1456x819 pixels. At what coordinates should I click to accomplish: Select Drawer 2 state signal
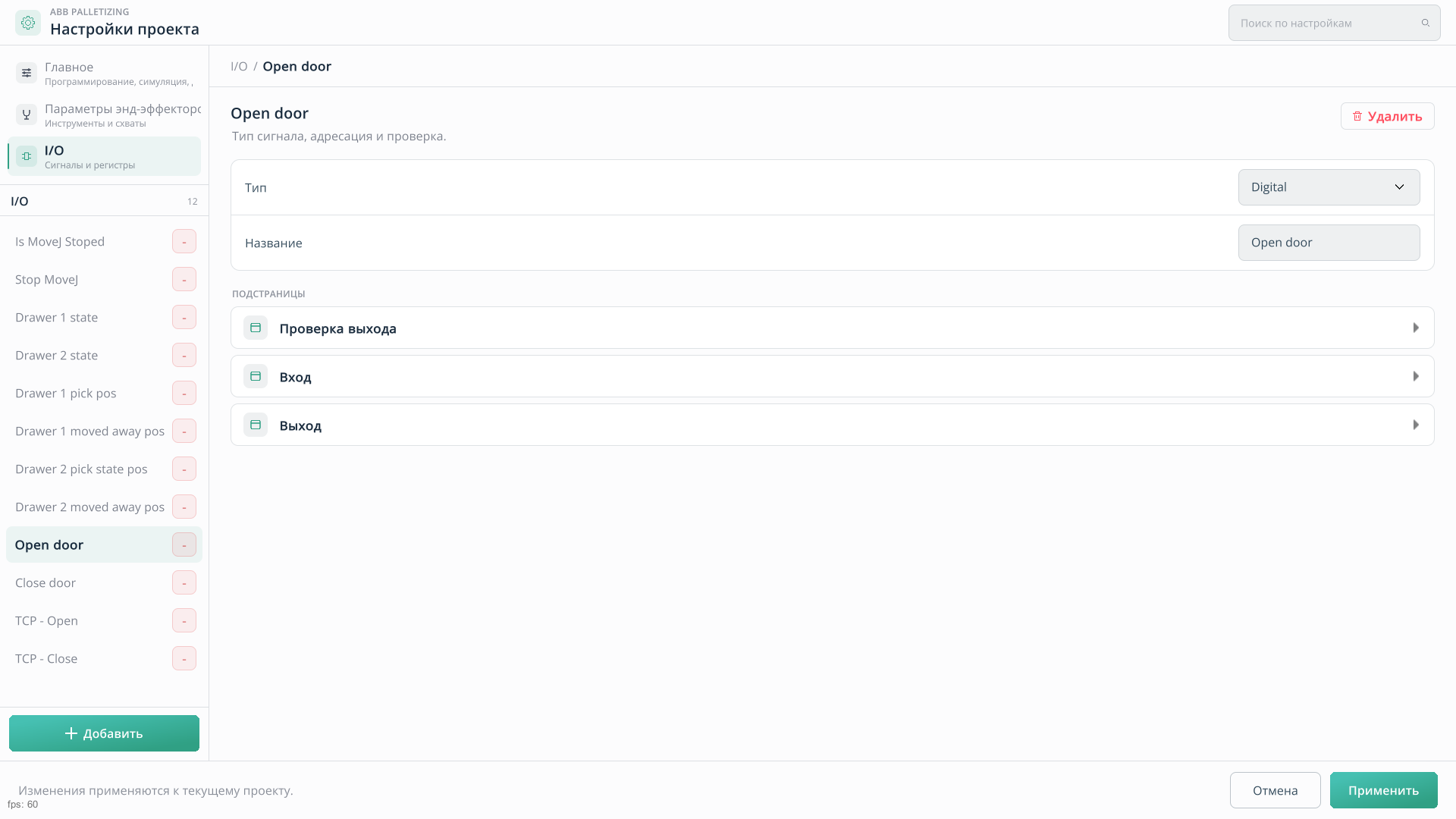(105, 355)
